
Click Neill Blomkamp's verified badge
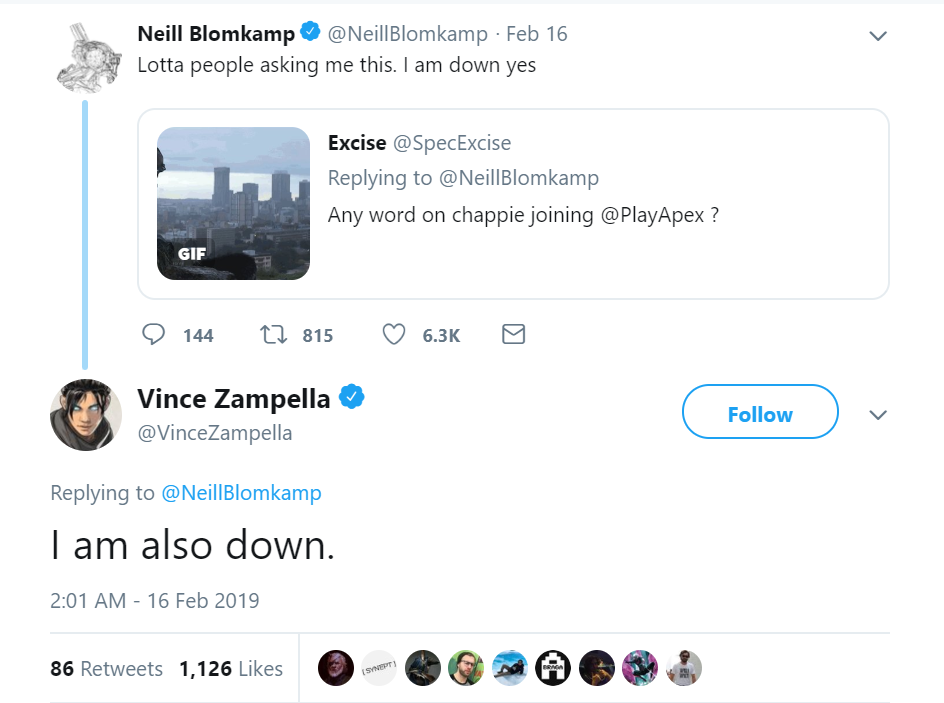[310, 33]
